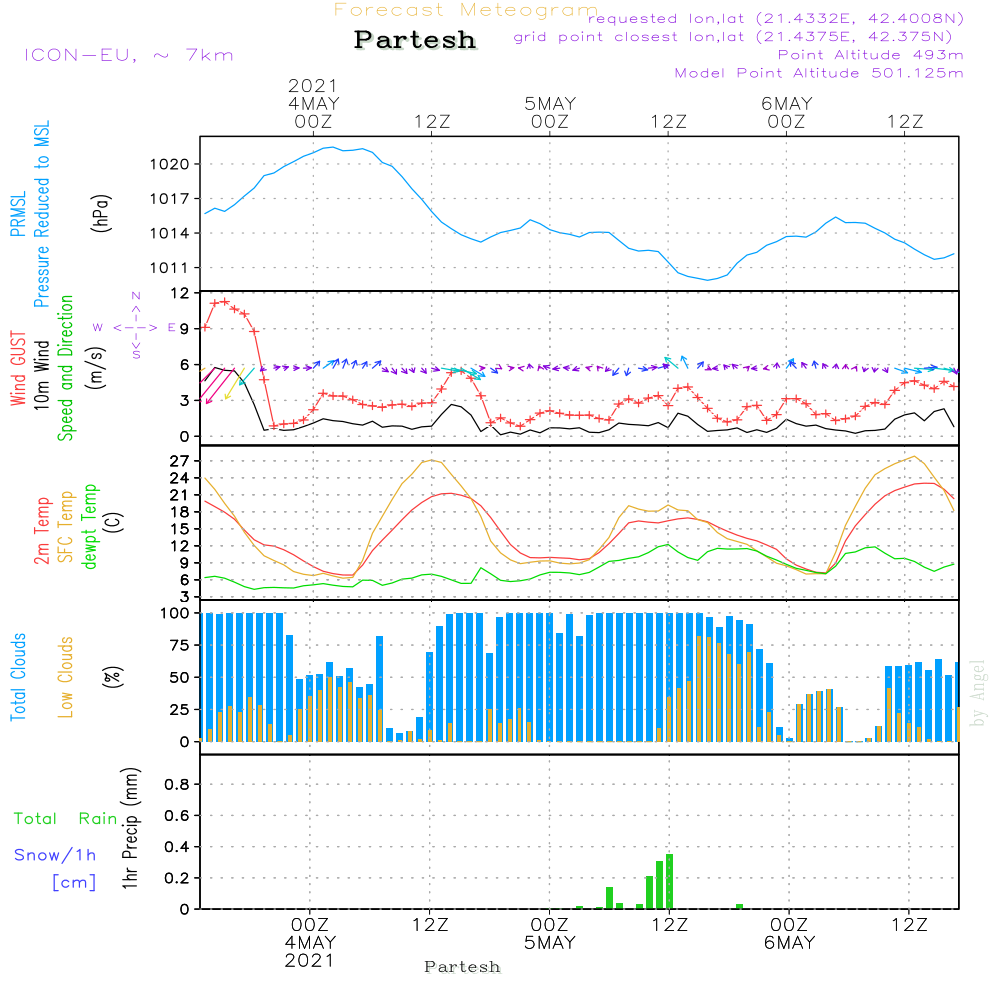1000x1000 pixels.
Task: Click 'Speed and Direction' axis label
Action: pos(66,368)
